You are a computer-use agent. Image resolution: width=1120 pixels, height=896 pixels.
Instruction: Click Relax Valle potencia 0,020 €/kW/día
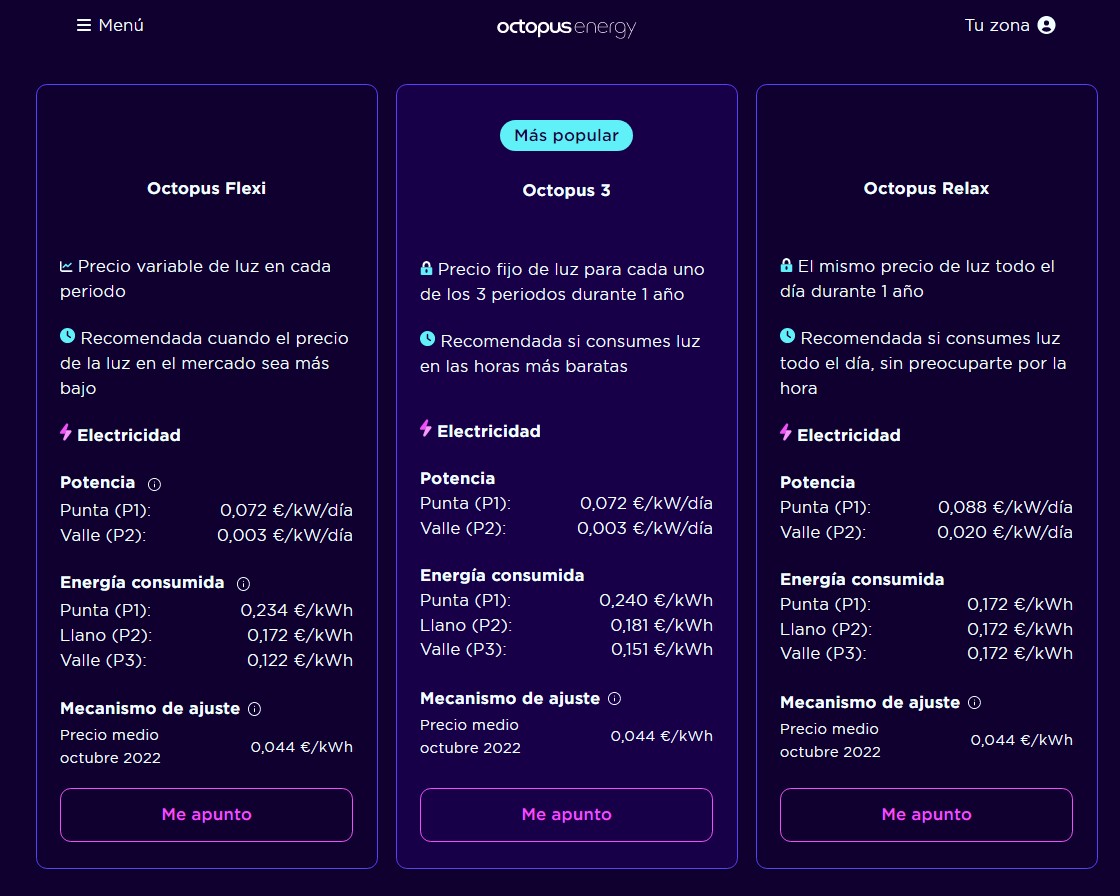[1005, 532]
